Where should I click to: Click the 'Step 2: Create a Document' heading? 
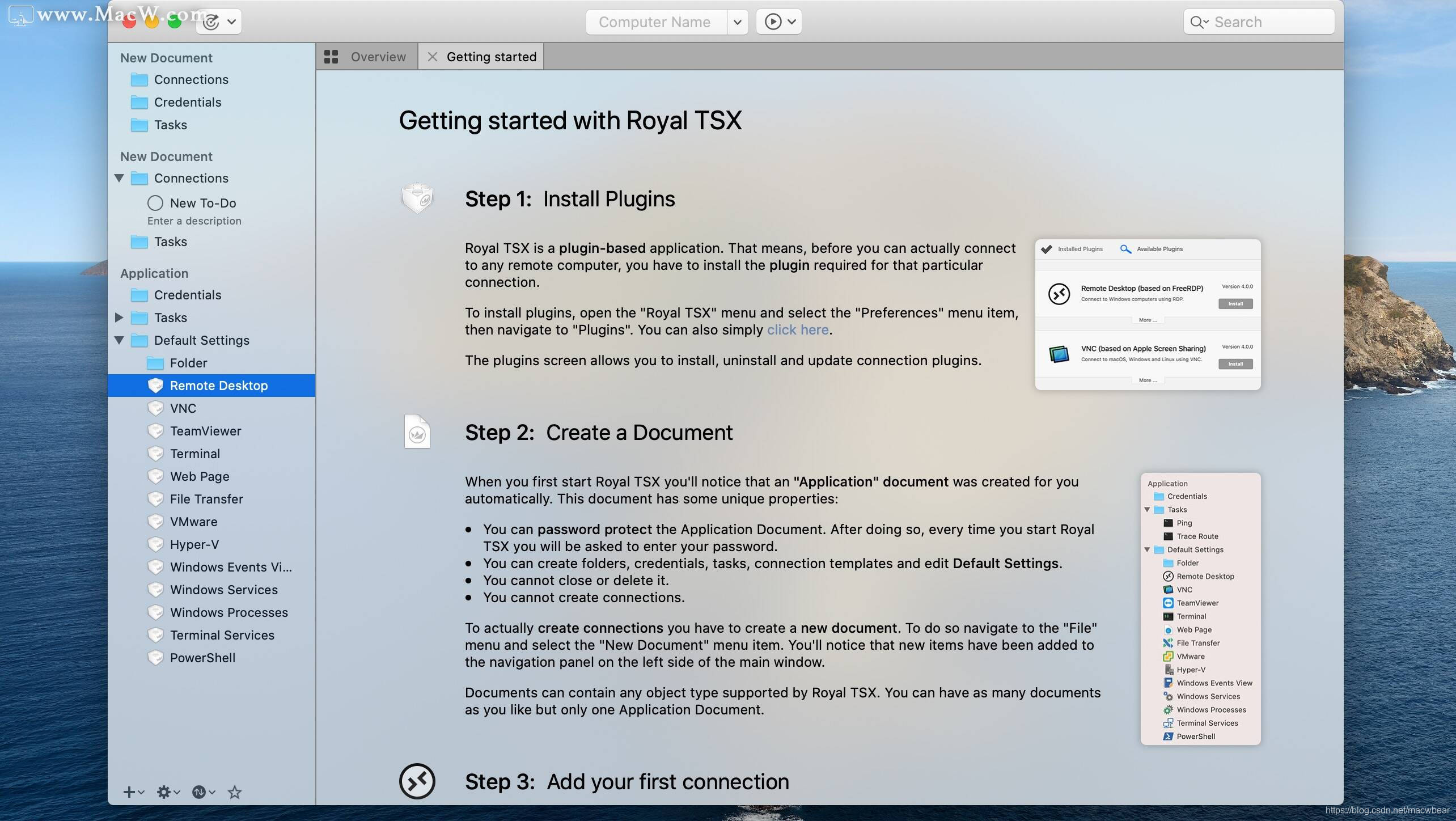tap(599, 433)
